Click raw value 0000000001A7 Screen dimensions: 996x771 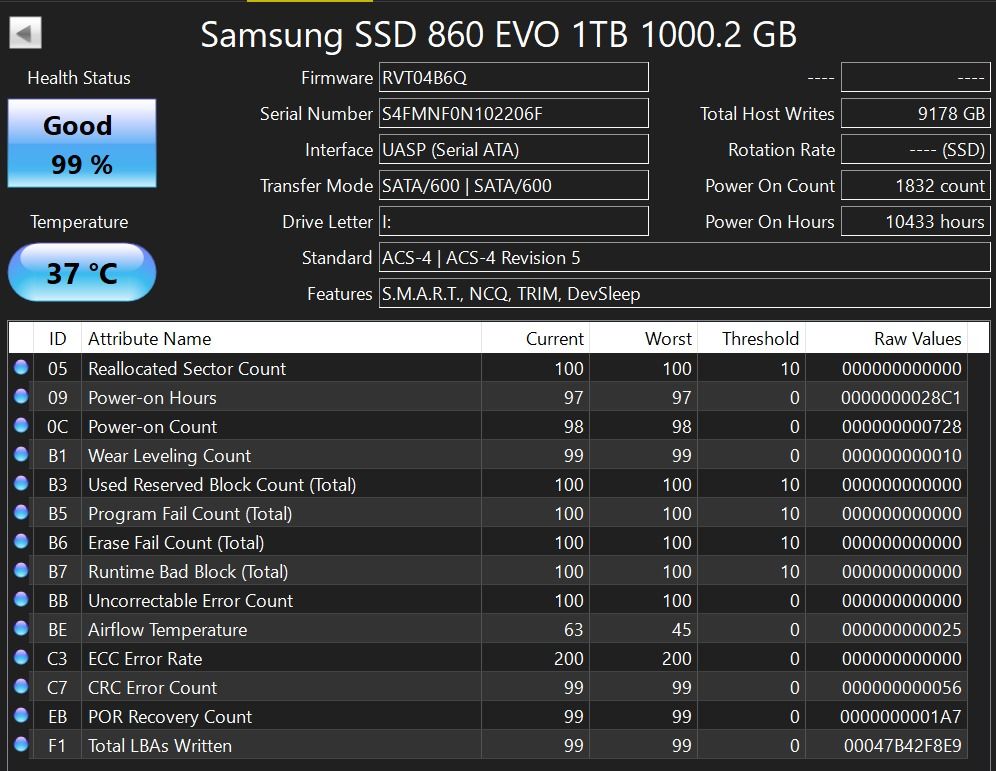point(901,716)
